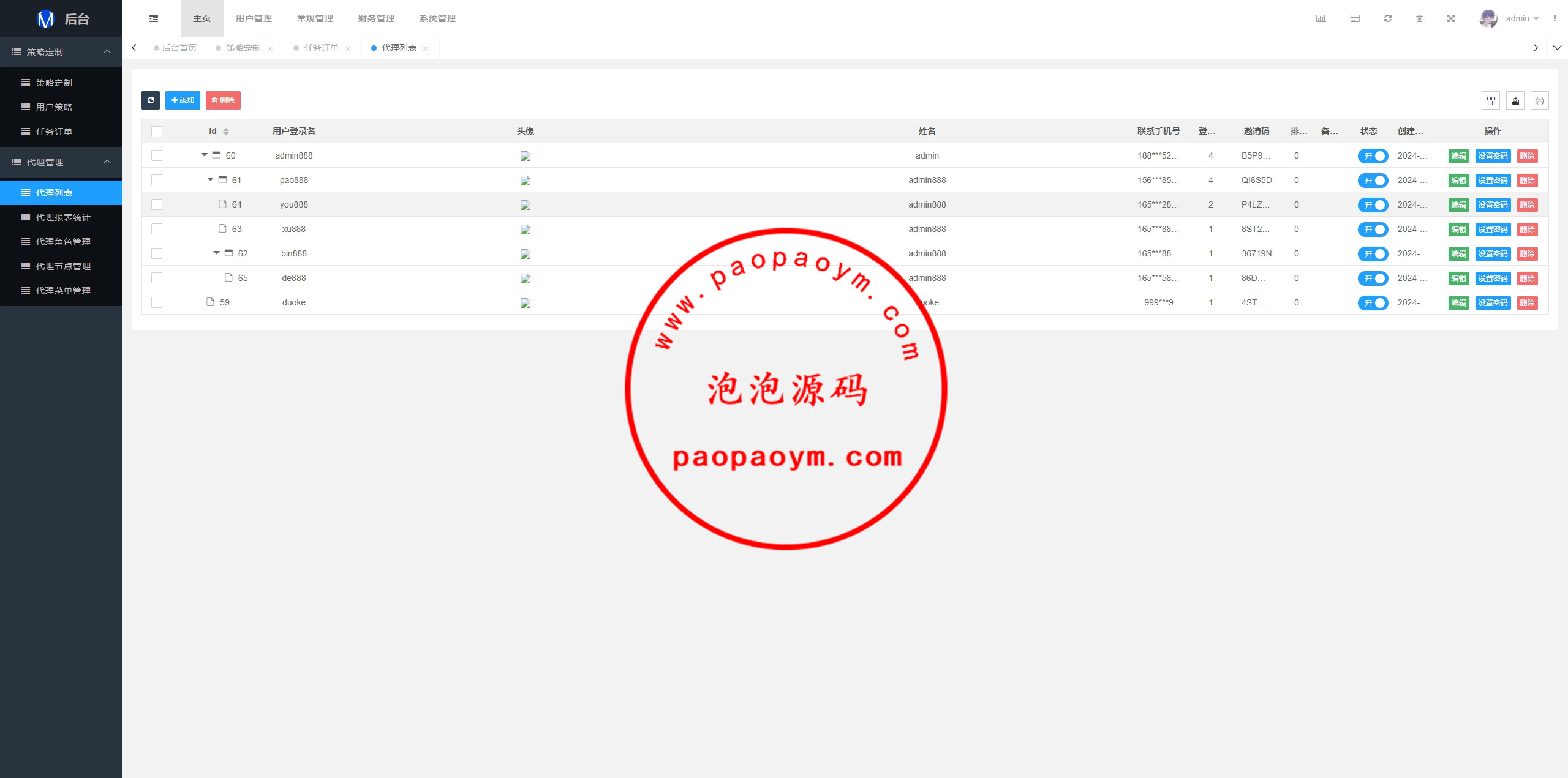1568x778 pixels.
Task: Click 编辑 for the bin888 row
Action: (1458, 254)
